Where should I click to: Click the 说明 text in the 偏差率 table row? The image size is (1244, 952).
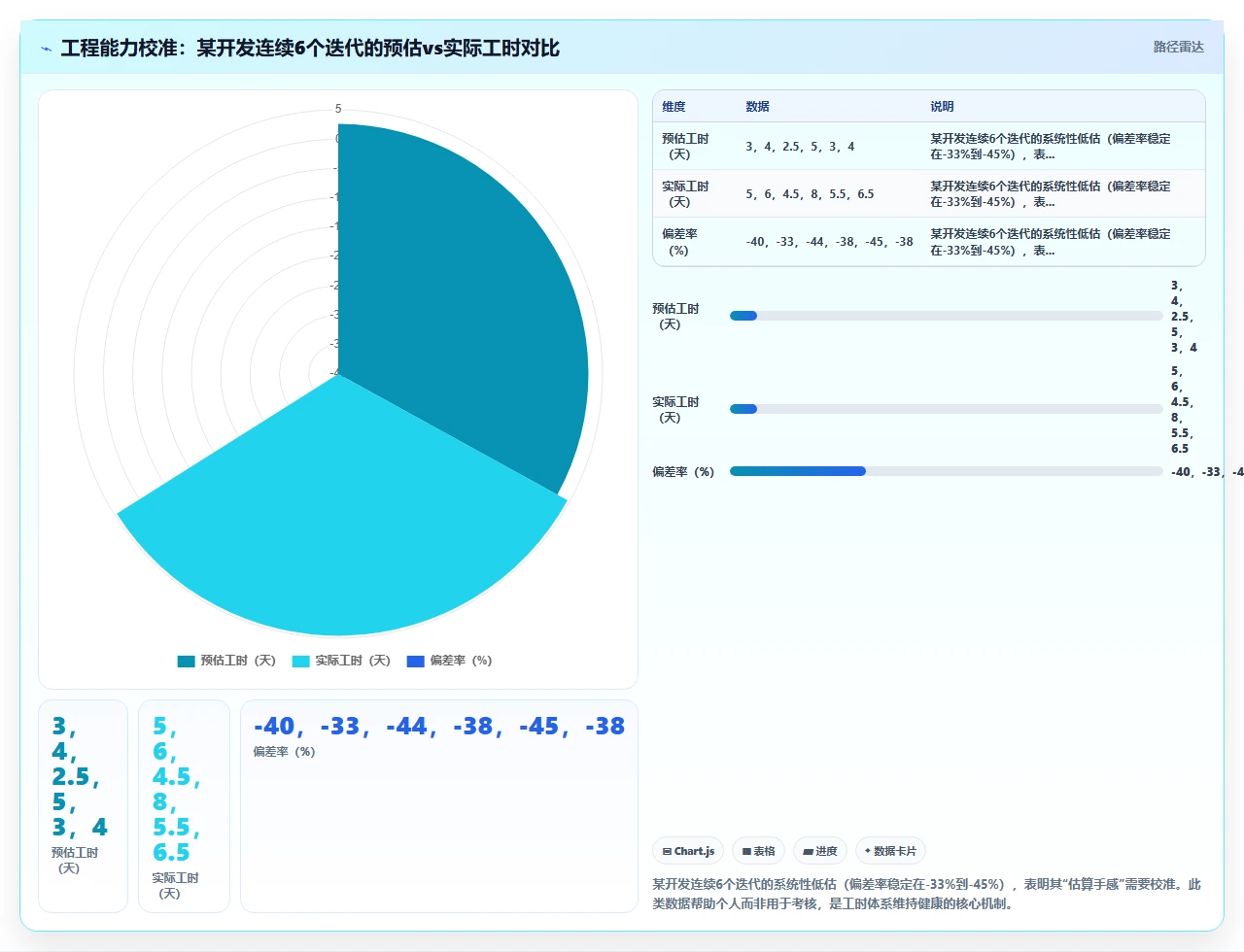click(x=1051, y=242)
